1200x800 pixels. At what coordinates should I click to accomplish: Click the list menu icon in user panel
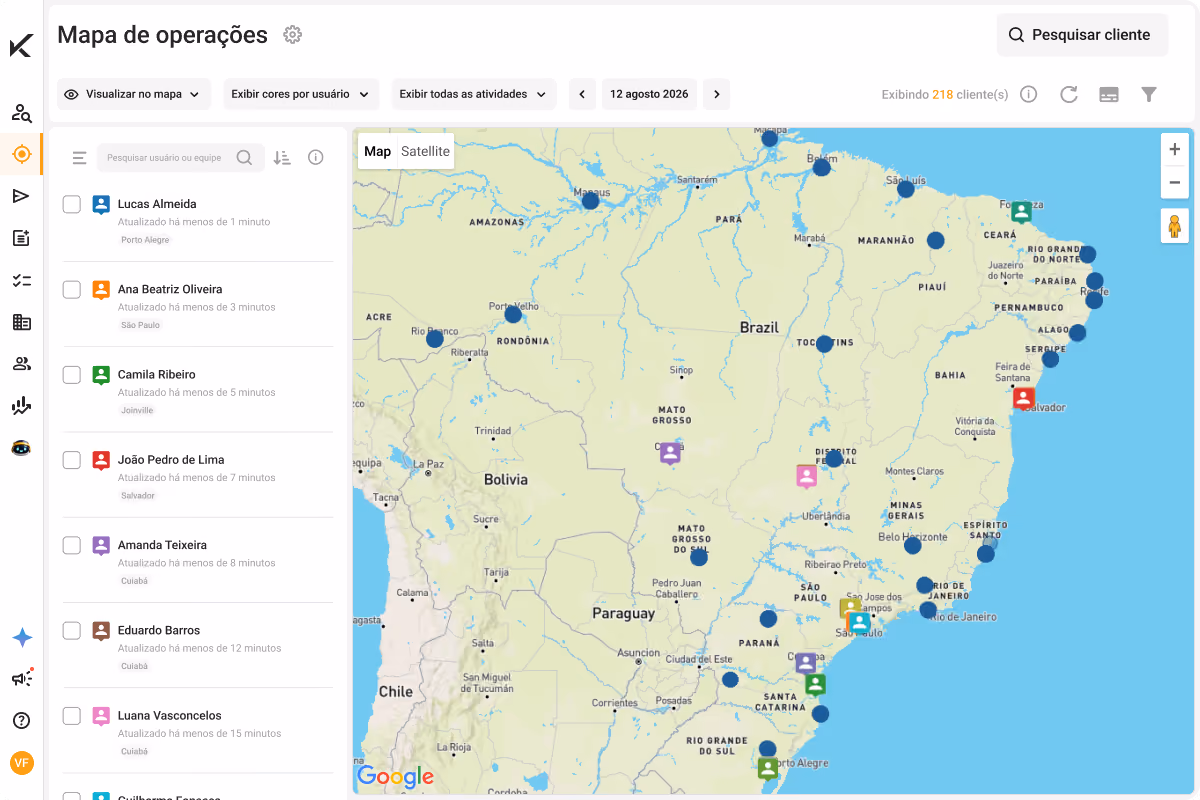pyautogui.click(x=79, y=157)
